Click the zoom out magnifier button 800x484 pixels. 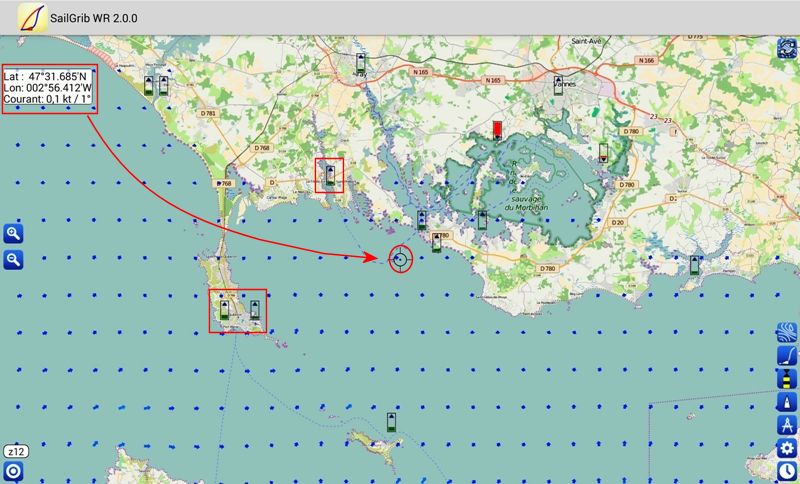tap(13, 260)
